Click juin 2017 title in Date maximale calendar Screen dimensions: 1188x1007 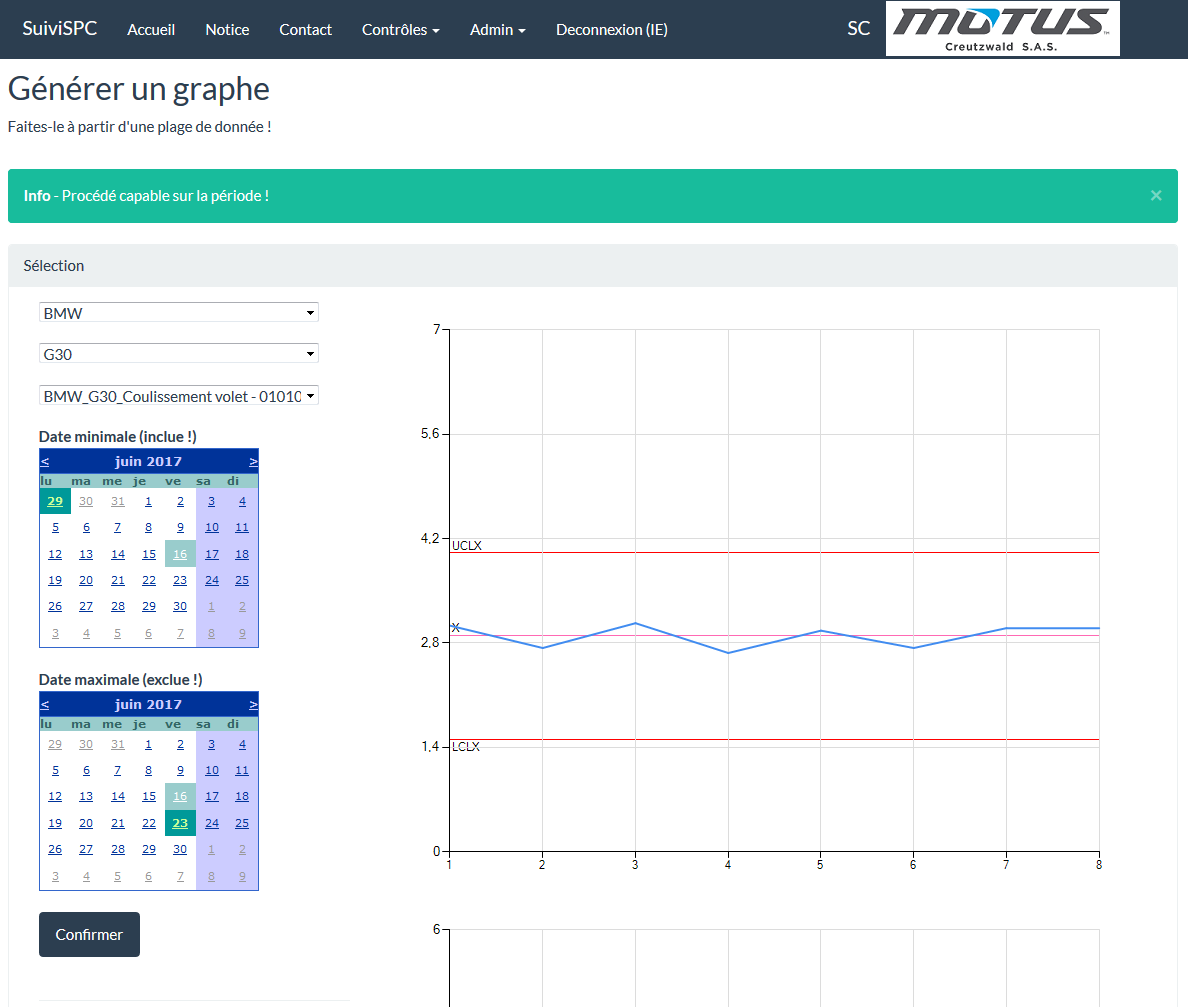tap(148, 705)
